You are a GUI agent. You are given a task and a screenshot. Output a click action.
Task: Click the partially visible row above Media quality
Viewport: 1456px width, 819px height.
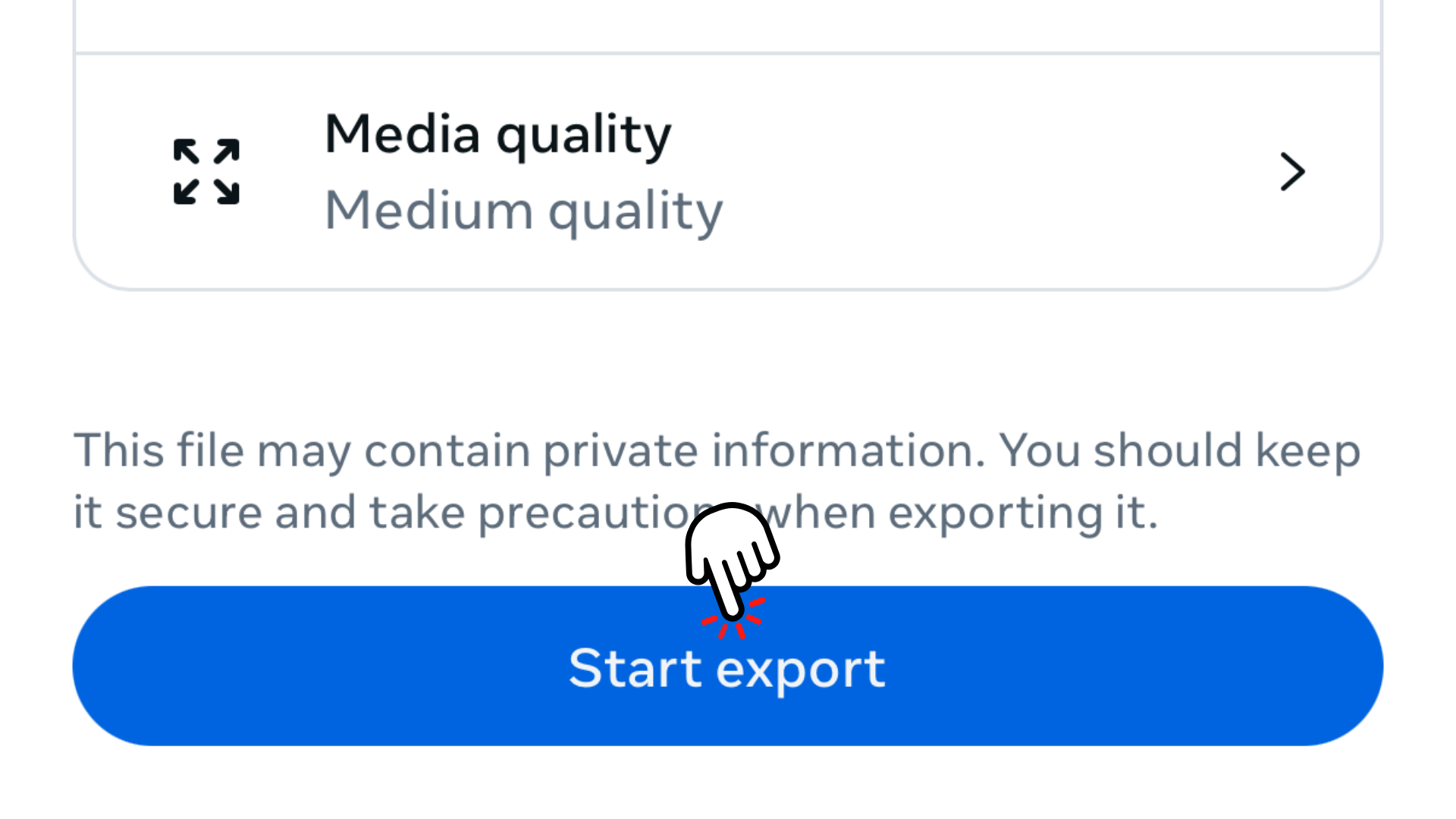click(728, 24)
